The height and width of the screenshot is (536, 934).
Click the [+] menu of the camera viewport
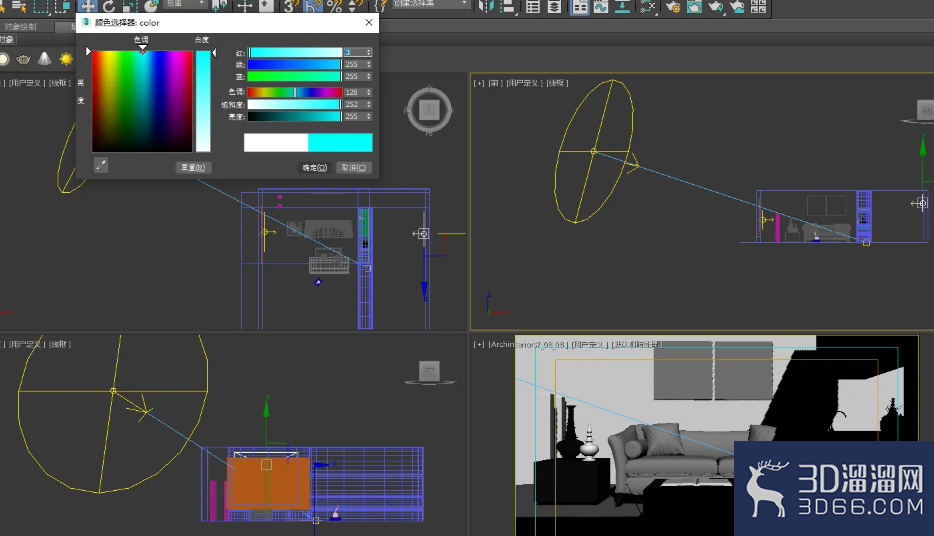click(479, 344)
